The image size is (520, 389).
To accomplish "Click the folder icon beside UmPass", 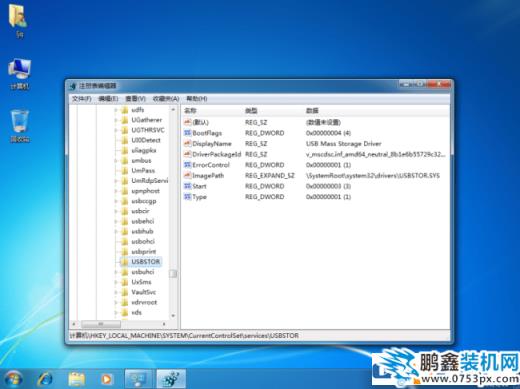I will point(125,171).
